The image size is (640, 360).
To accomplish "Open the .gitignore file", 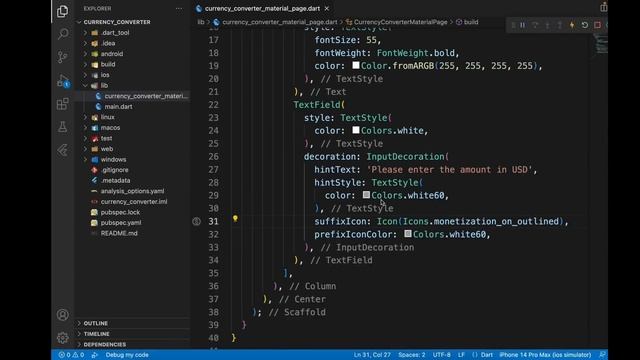I will point(114,170).
